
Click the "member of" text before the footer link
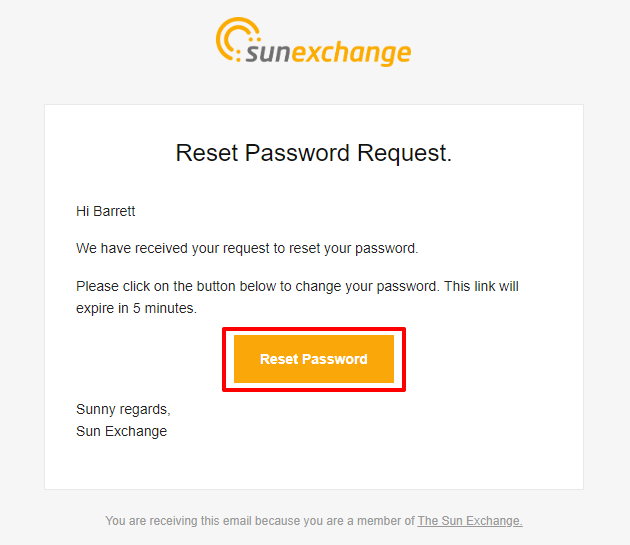pos(386,521)
